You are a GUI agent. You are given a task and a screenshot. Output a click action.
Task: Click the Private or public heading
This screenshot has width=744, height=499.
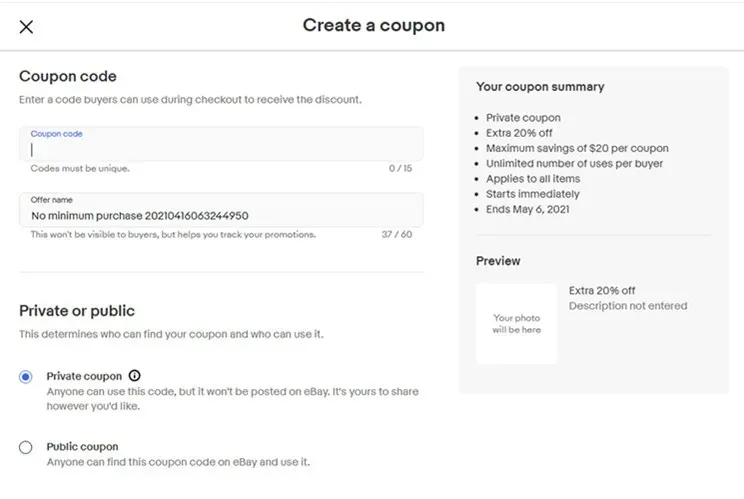tap(77, 311)
